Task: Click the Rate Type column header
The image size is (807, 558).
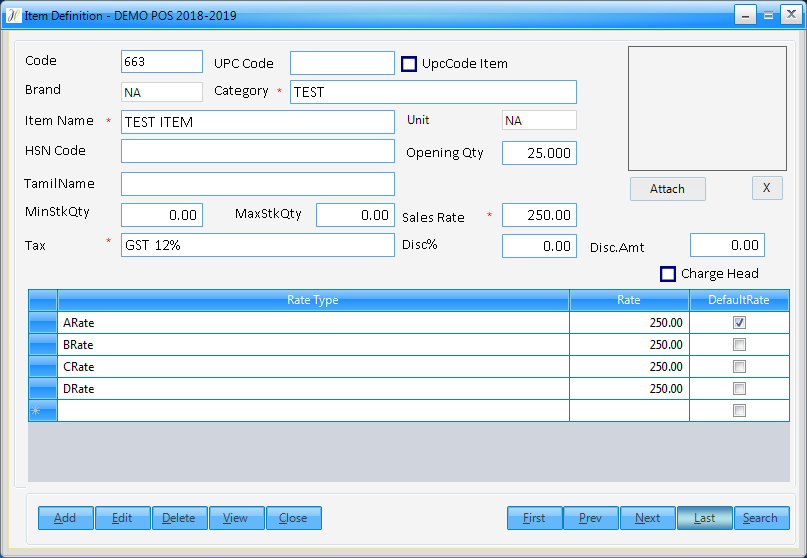Action: [x=313, y=300]
